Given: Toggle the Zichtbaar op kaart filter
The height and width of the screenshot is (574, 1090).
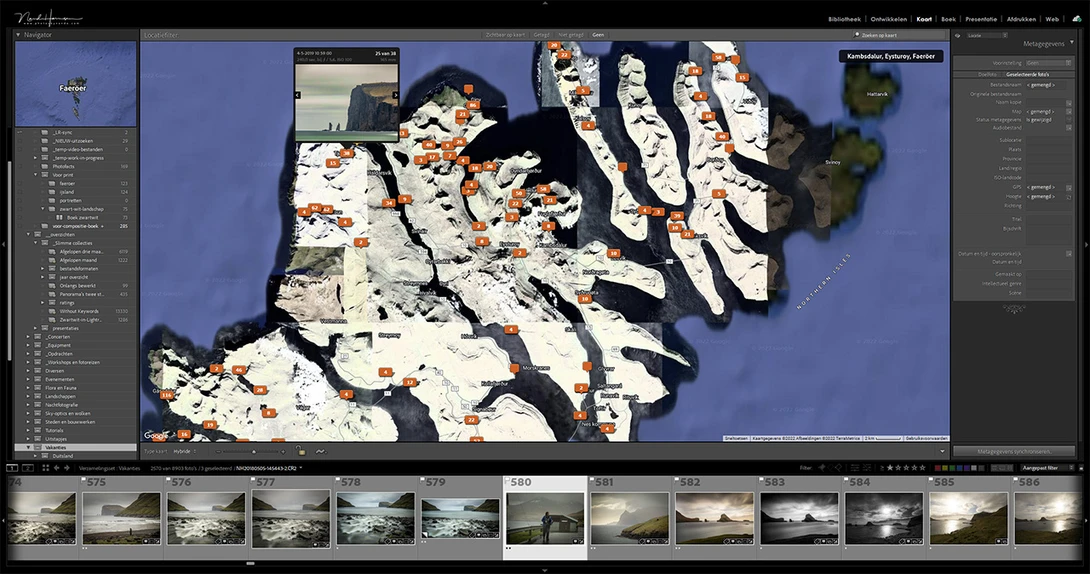Looking at the screenshot, I should 505,35.
